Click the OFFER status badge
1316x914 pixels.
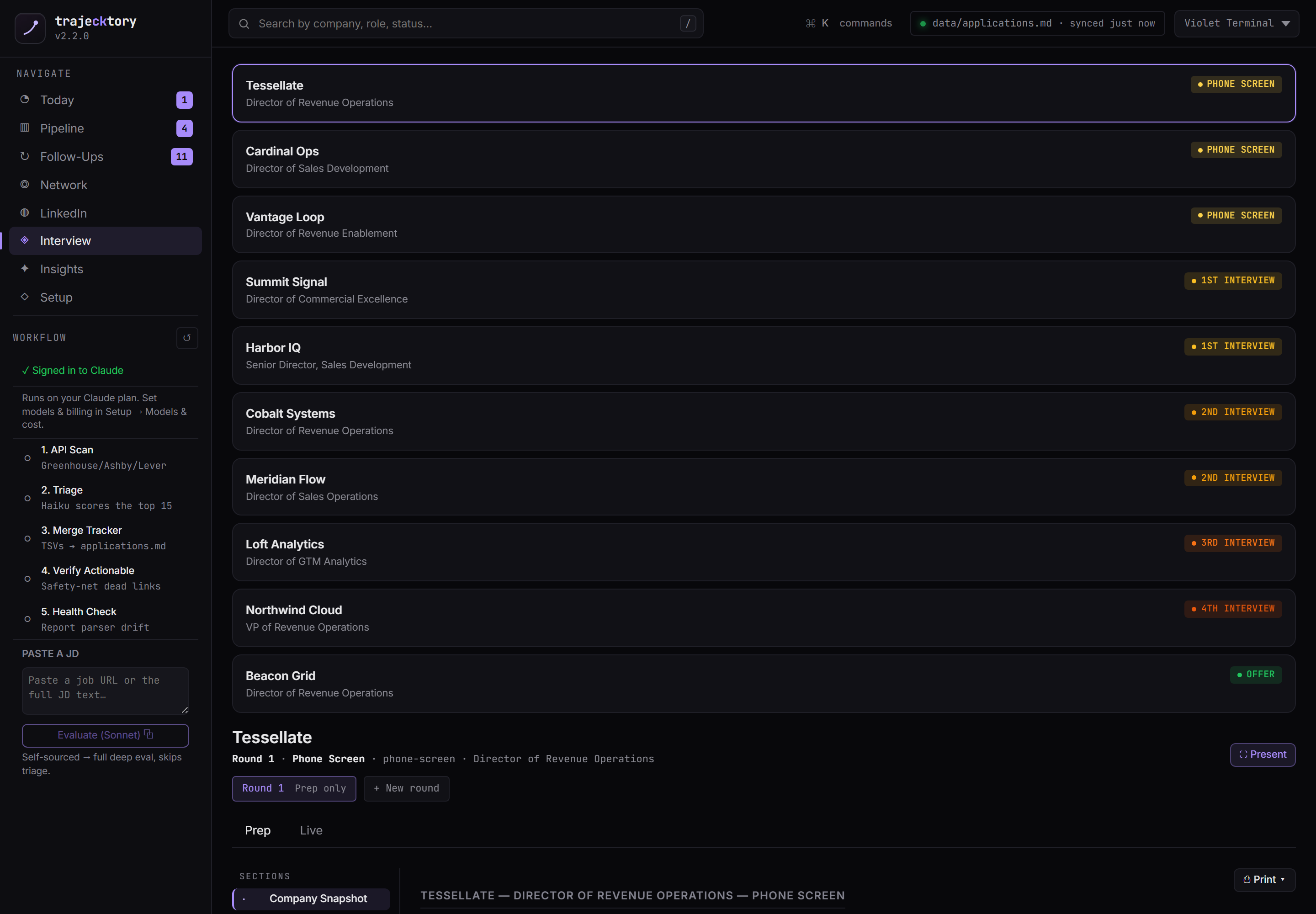coord(1255,675)
